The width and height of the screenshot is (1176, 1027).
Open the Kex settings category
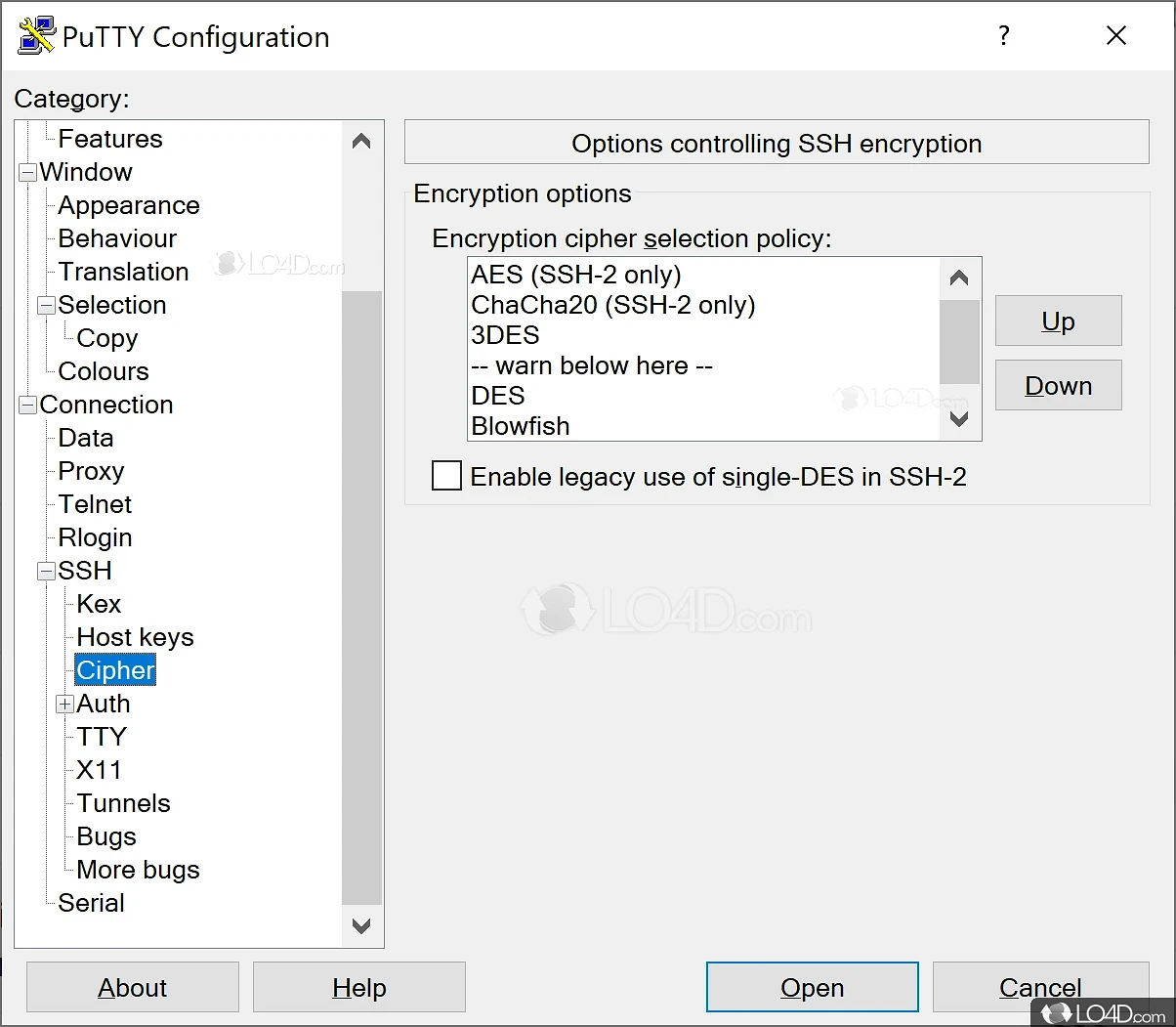click(99, 604)
